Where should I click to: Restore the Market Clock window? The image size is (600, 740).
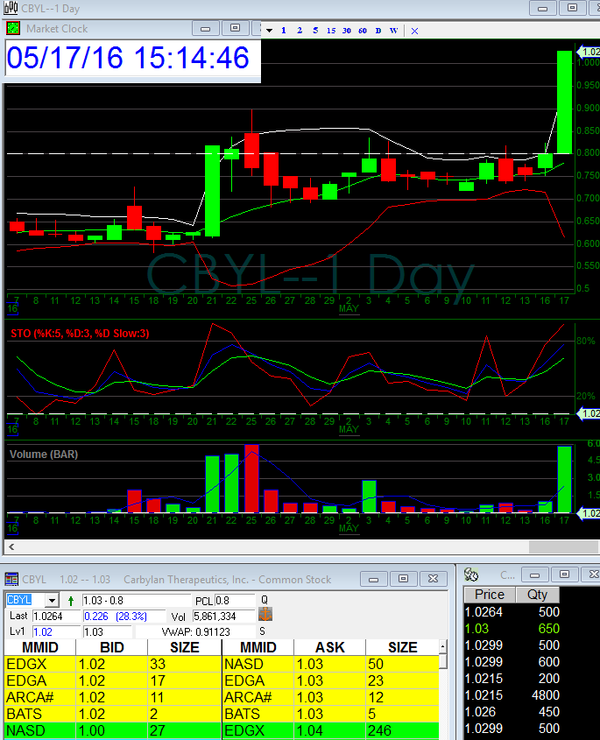(235, 28)
